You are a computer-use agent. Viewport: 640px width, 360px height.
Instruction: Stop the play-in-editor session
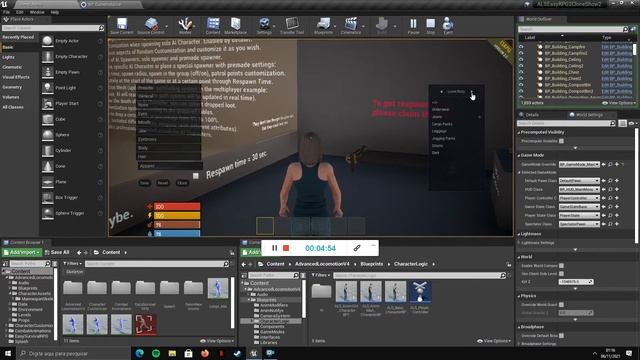point(431,24)
